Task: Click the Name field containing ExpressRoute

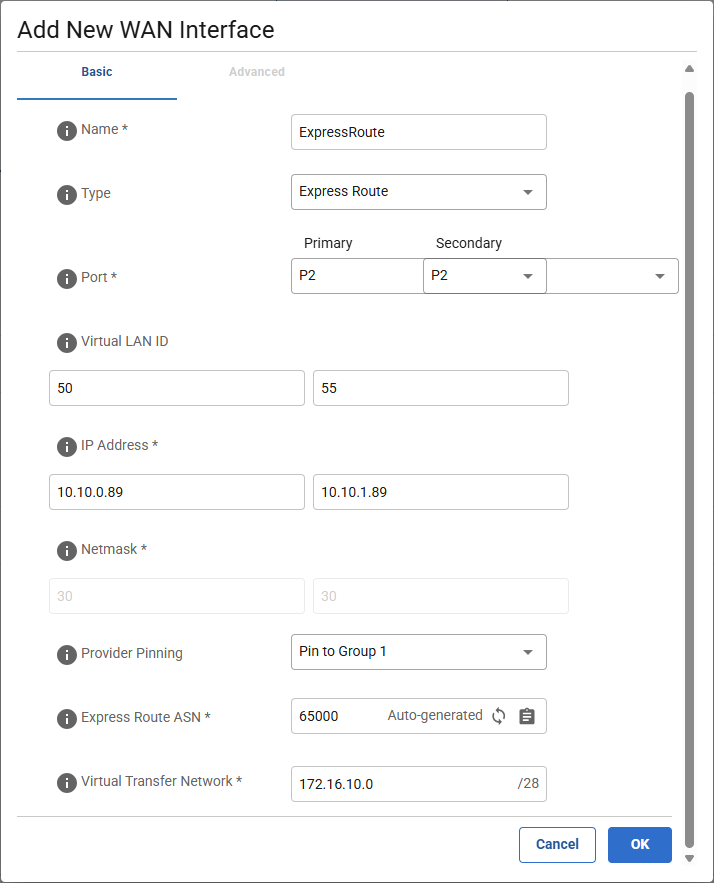Action: [x=418, y=132]
